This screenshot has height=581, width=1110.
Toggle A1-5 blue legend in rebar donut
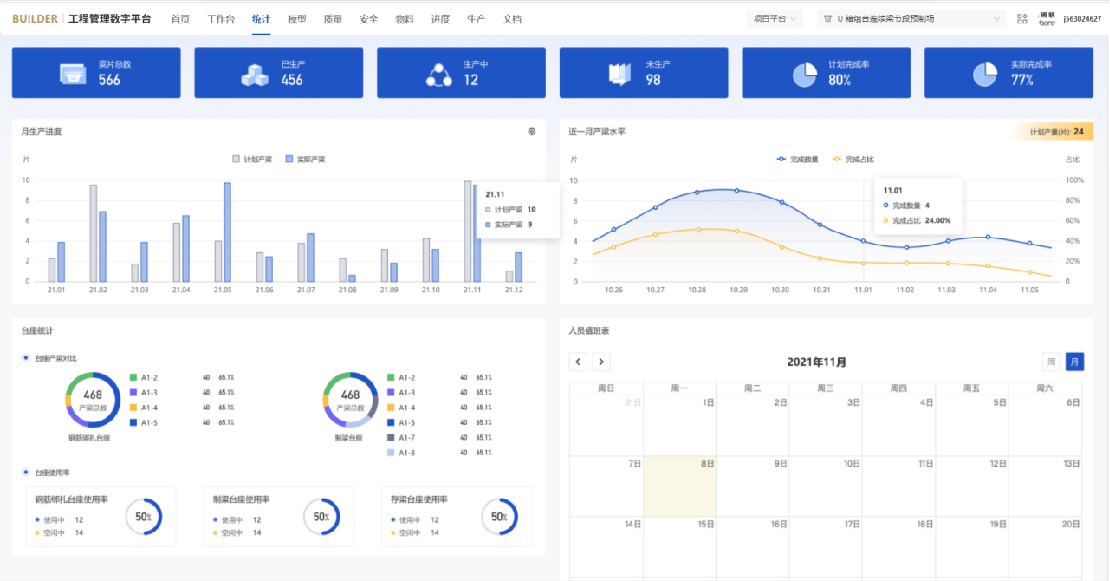click(144, 422)
